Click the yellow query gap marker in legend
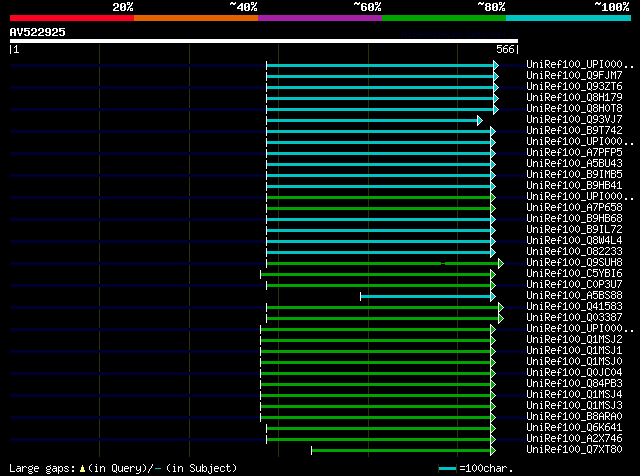The width and height of the screenshot is (640, 476). tap(82, 469)
